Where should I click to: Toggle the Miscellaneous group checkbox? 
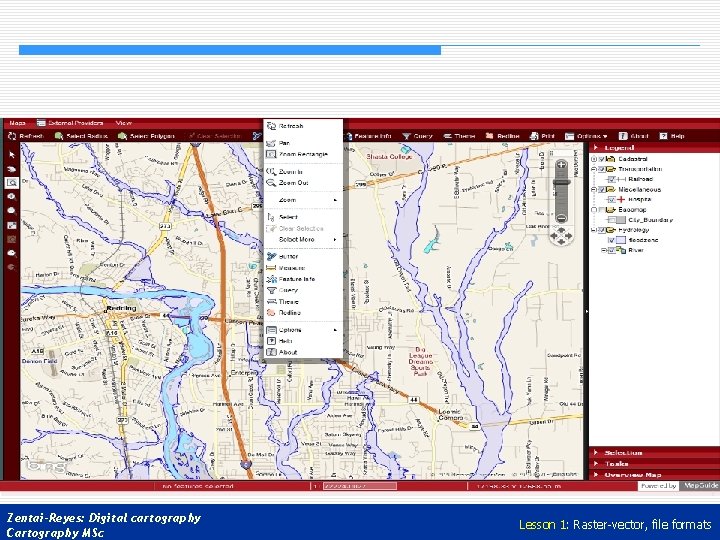pos(601,189)
